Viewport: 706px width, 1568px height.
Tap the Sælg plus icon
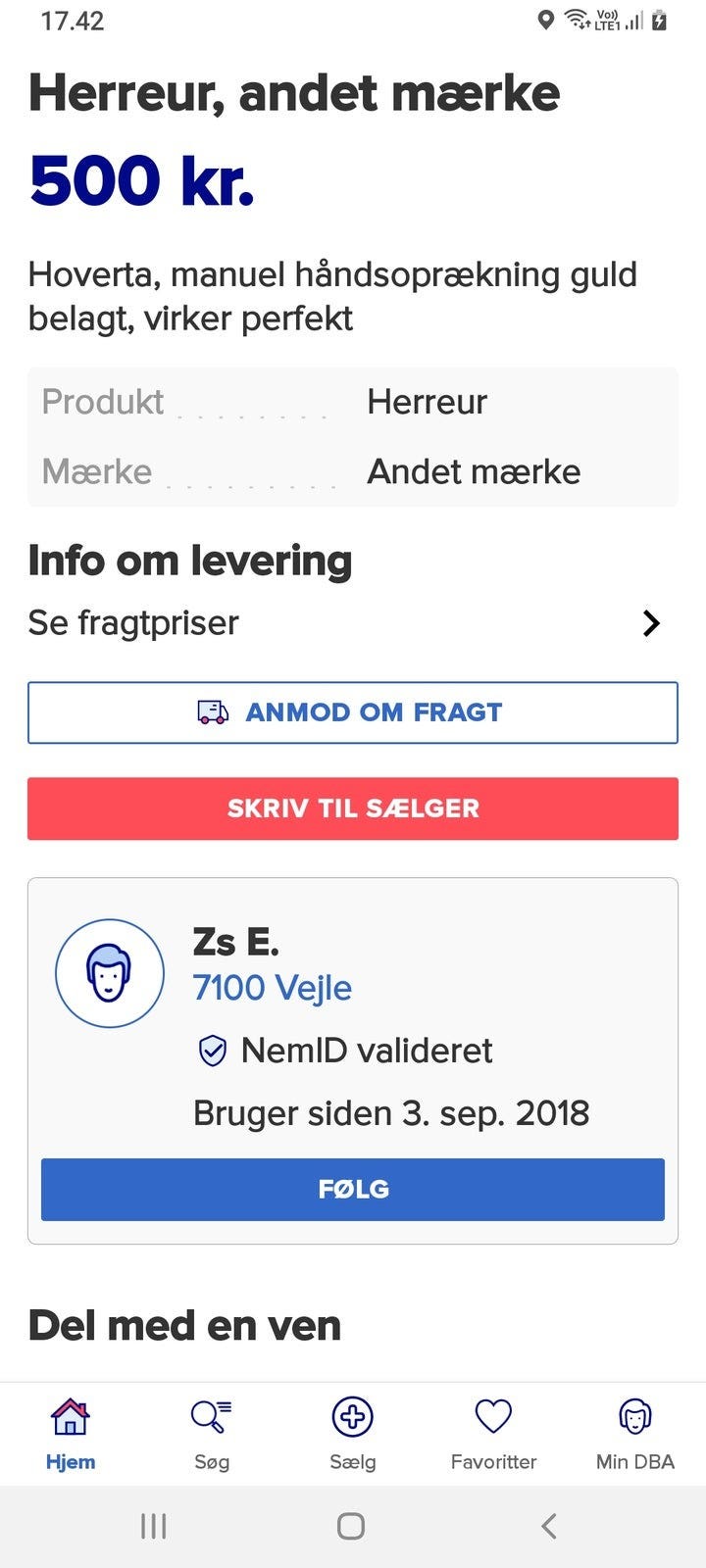tap(352, 1417)
